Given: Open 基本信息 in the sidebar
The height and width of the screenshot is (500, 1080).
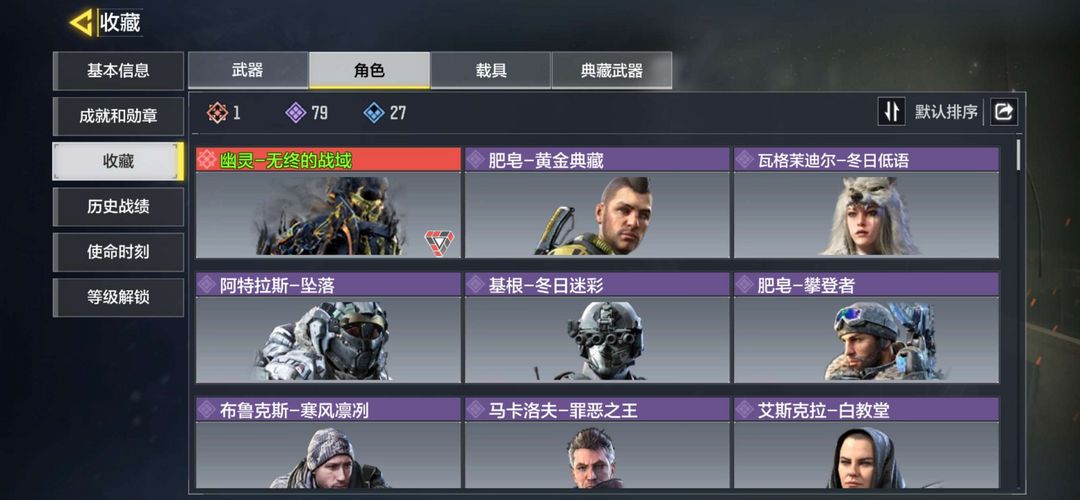Looking at the screenshot, I should [x=118, y=70].
